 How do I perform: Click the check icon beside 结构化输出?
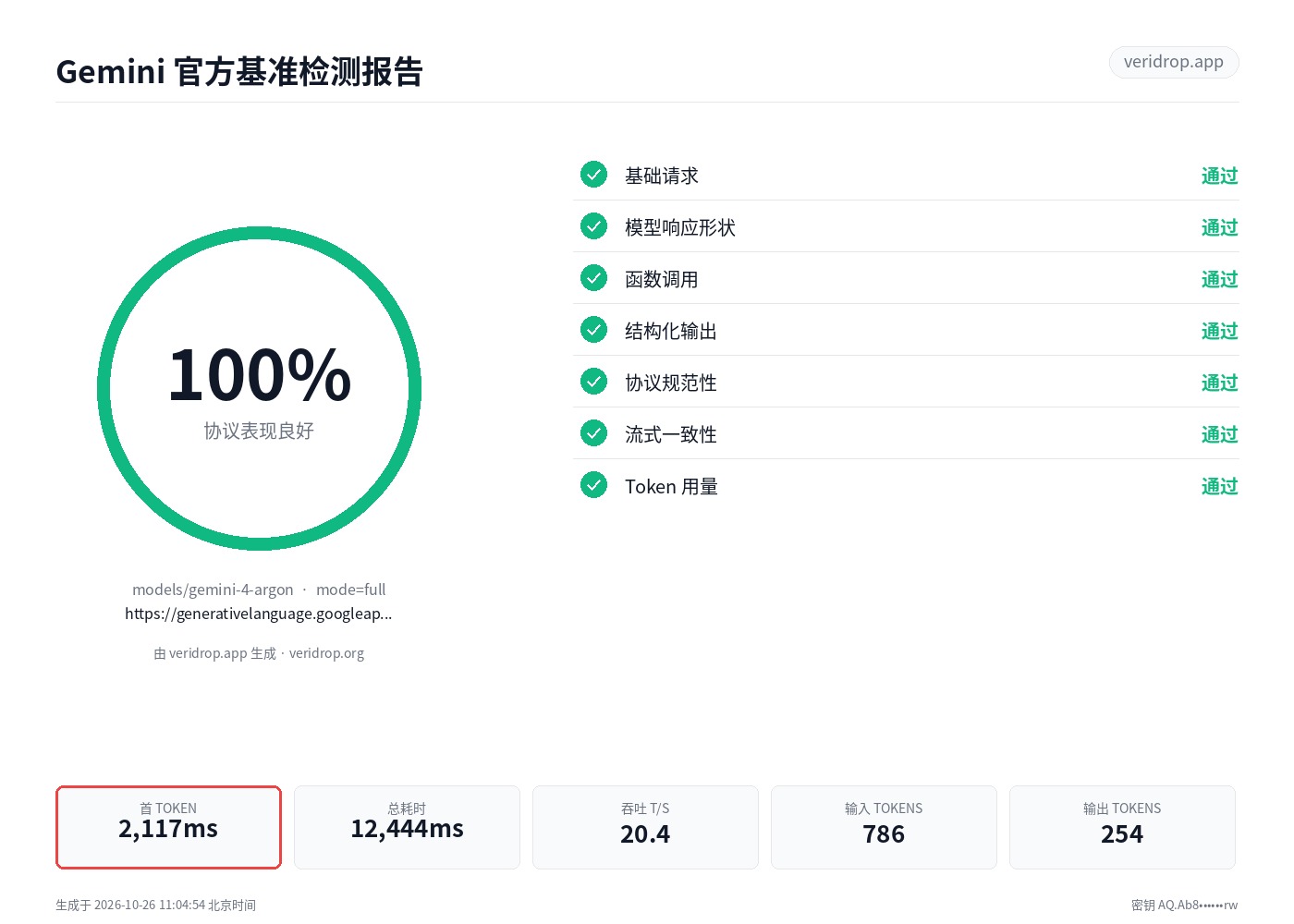point(593,330)
